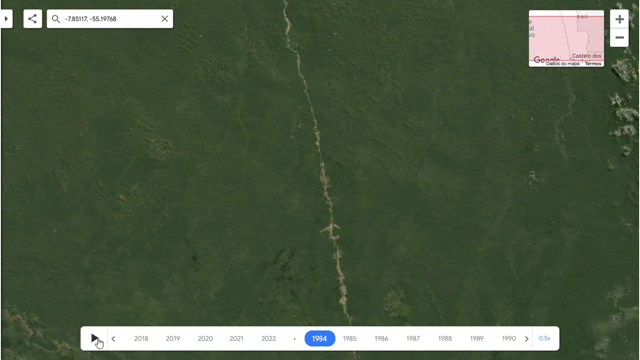
Task: Open the share link icon
Action: point(33,19)
